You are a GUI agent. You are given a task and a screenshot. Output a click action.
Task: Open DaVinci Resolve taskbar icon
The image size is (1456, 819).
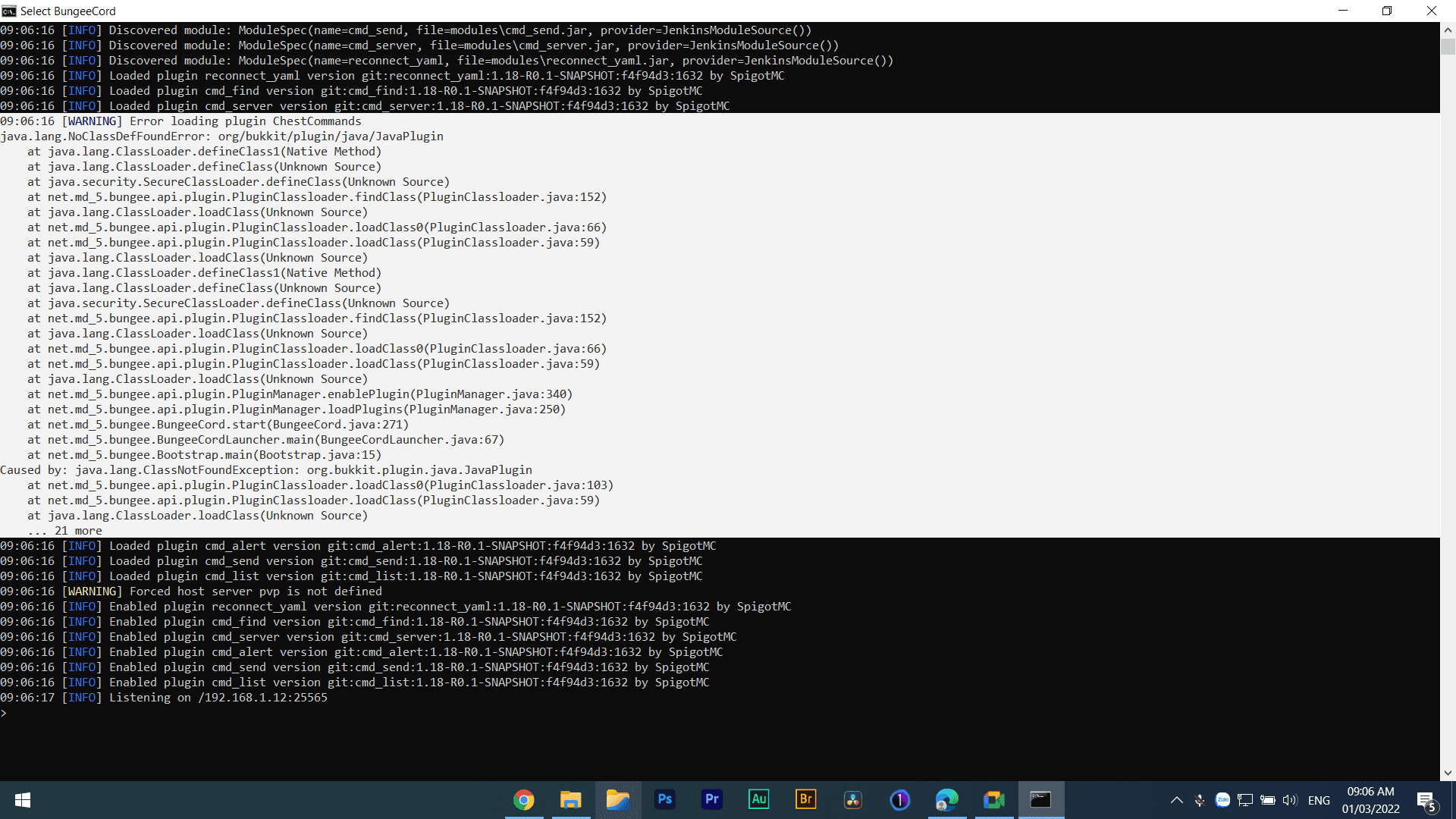[x=853, y=800]
